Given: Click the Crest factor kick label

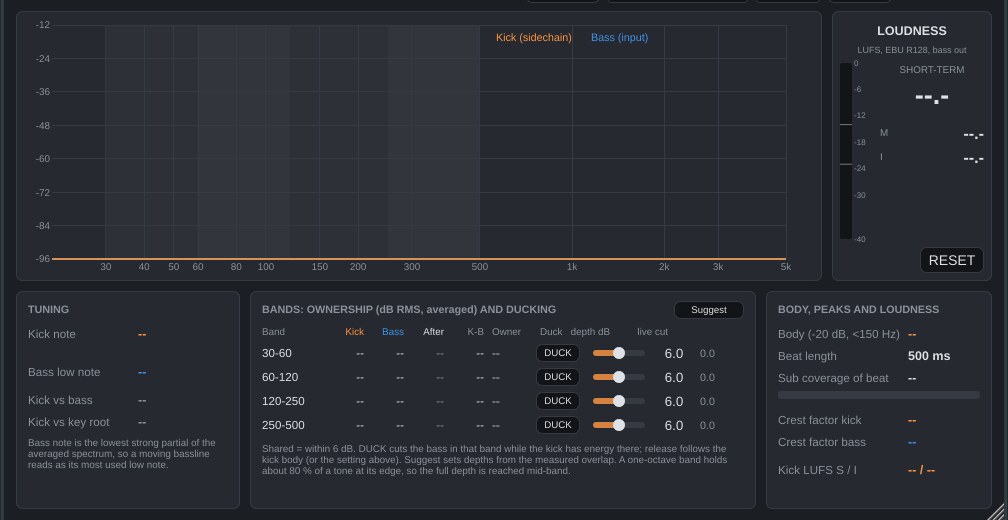Looking at the screenshot, I should pos(820,420).
